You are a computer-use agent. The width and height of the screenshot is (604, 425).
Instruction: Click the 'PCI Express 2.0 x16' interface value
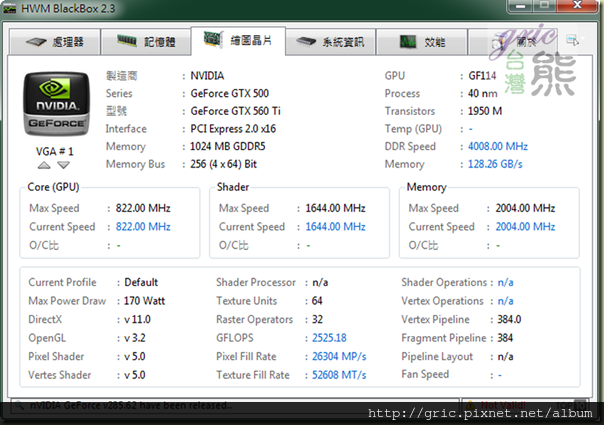(x=233, y=129)
